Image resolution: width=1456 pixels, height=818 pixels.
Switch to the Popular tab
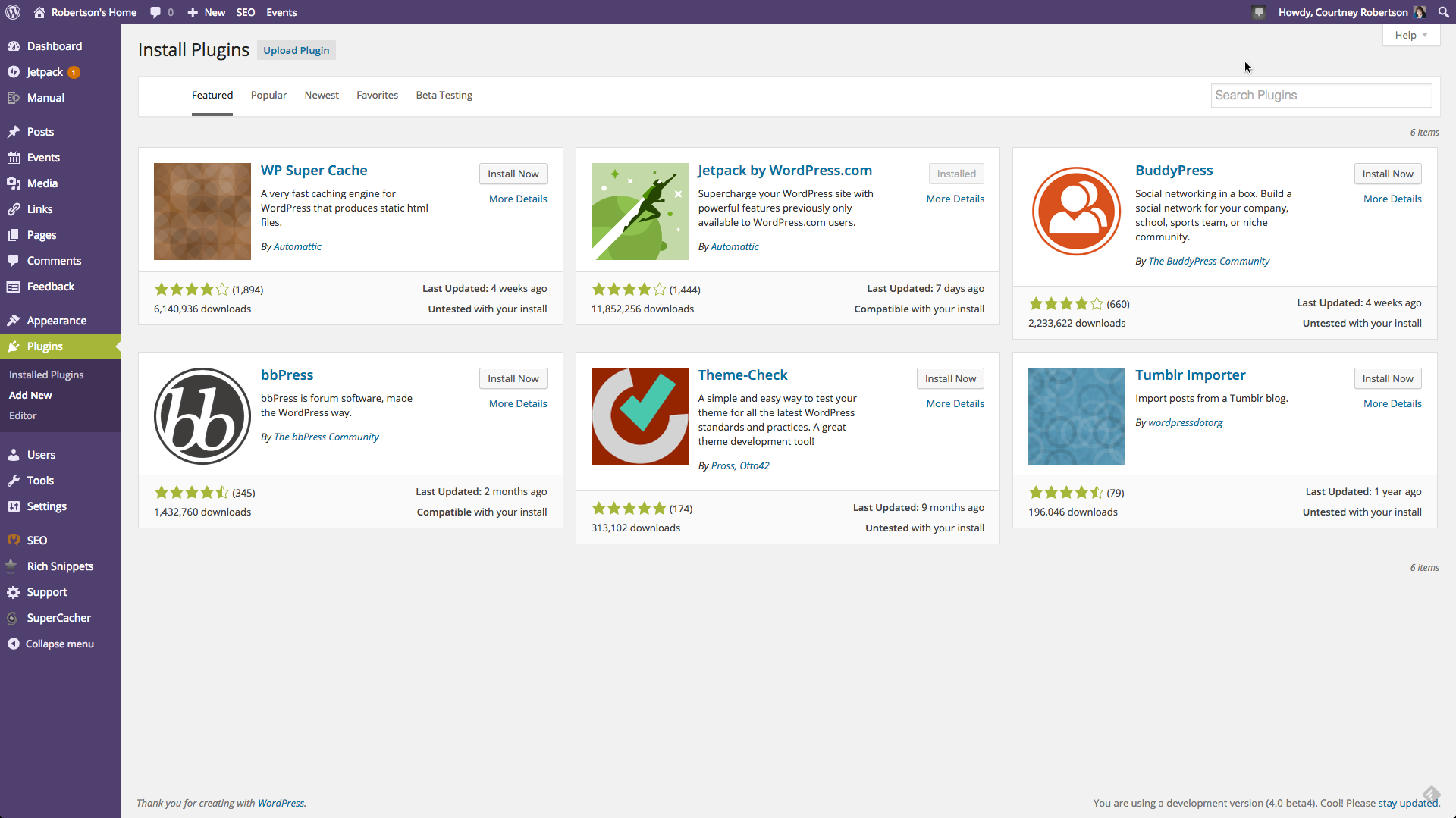[x=268, y=95]
